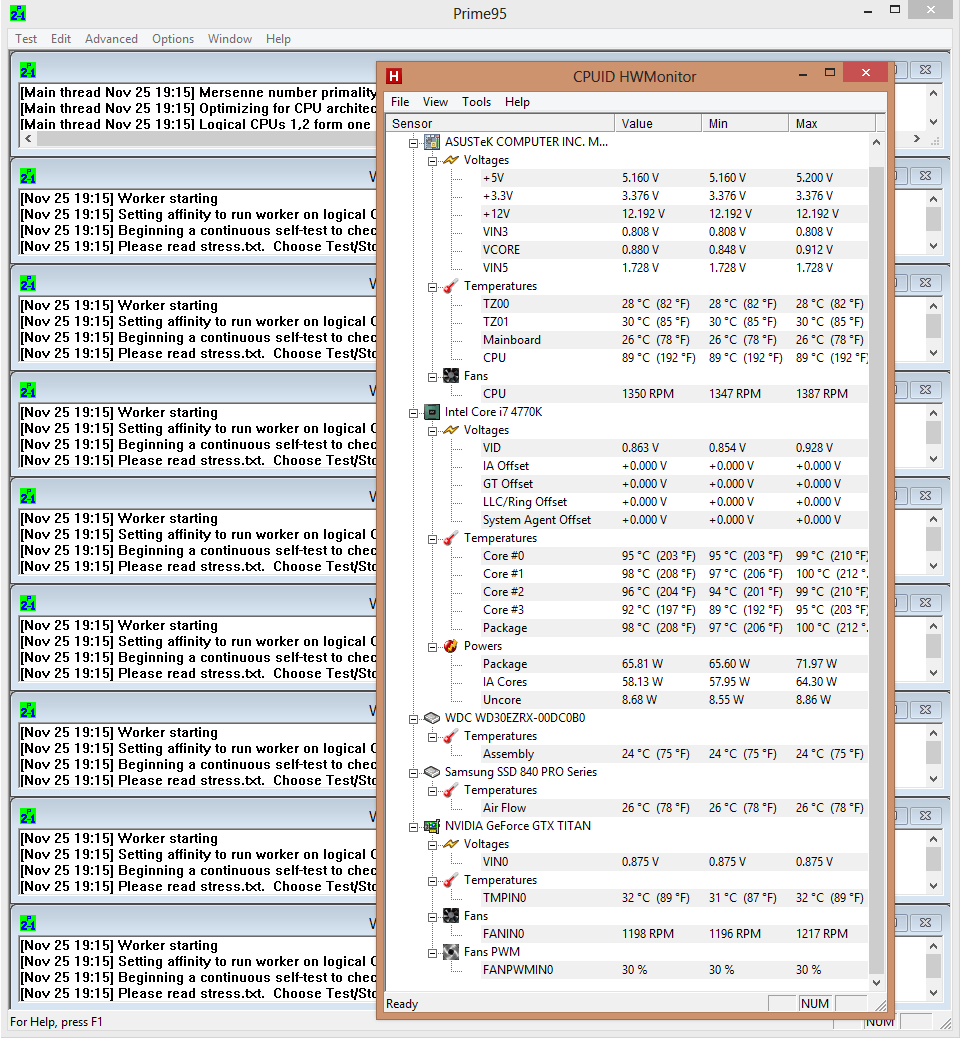Image resolution: width=962 pixels, height=1038 pixels.
Task: Click the fan icon under NVIDIA Fans
Action: [x=451, y=916]
